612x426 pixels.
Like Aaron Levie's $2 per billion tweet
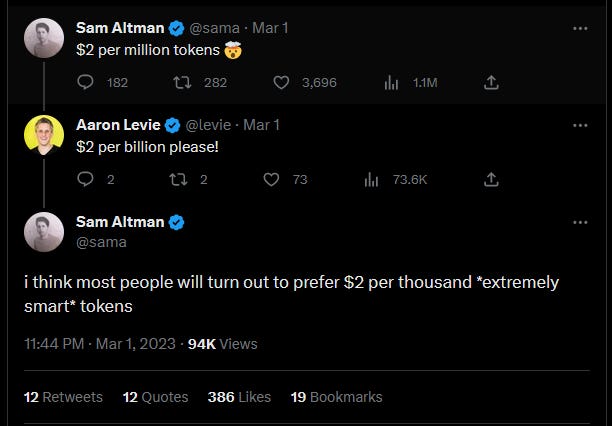[271, 180]
